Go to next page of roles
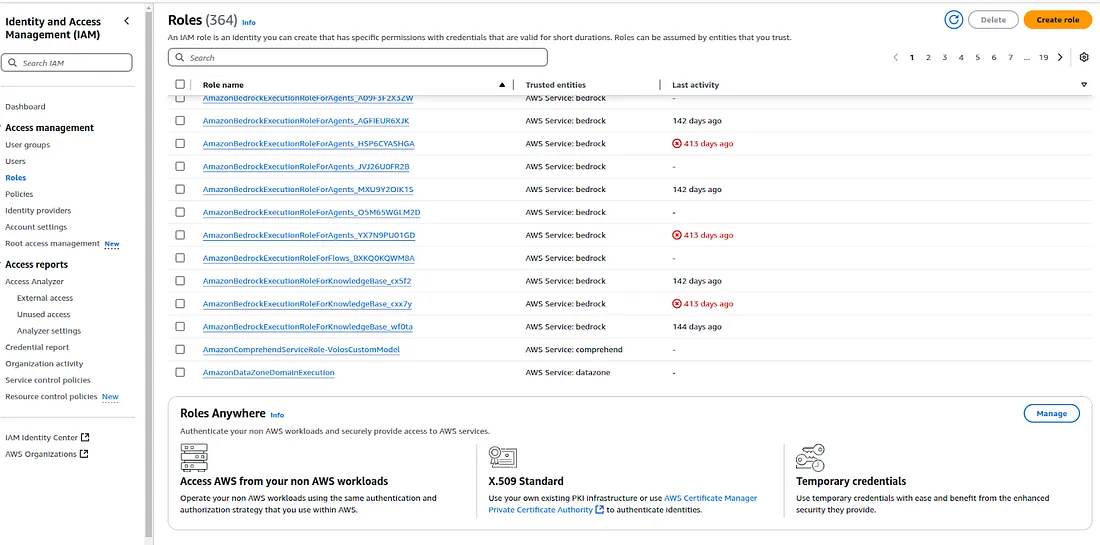 click(x=1060, y=58)
